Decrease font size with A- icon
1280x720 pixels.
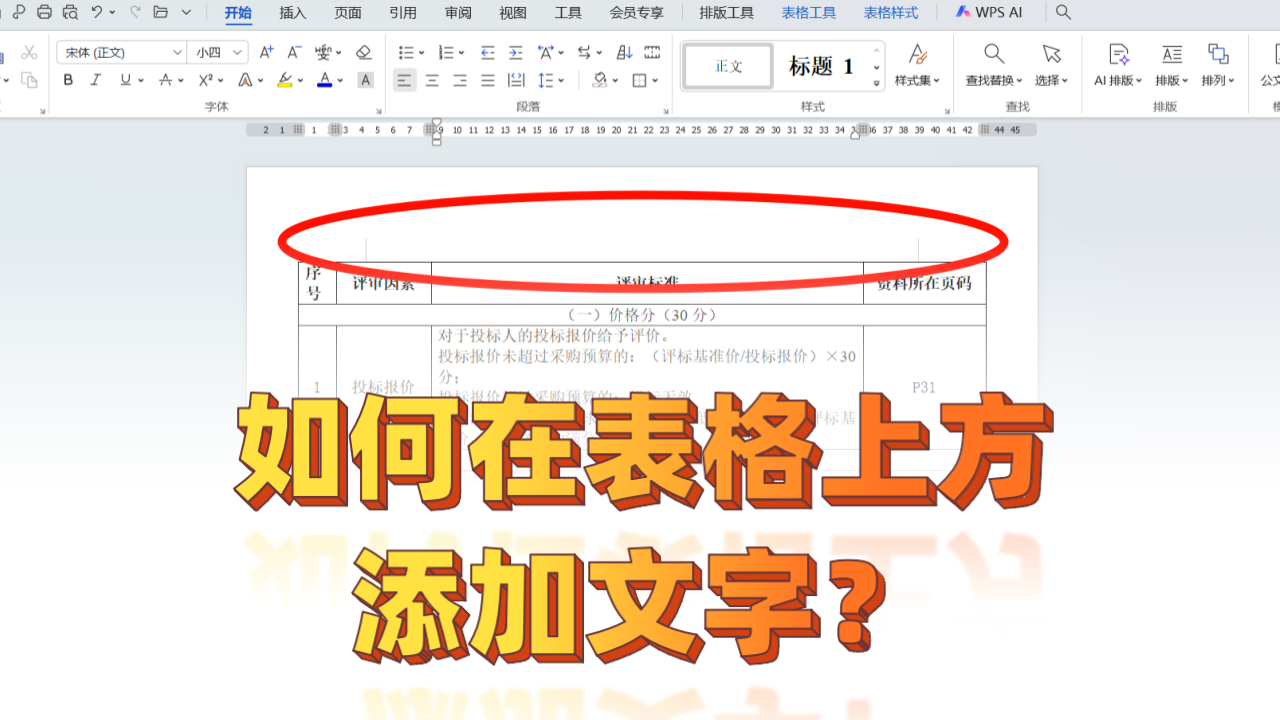click(294, 52)
